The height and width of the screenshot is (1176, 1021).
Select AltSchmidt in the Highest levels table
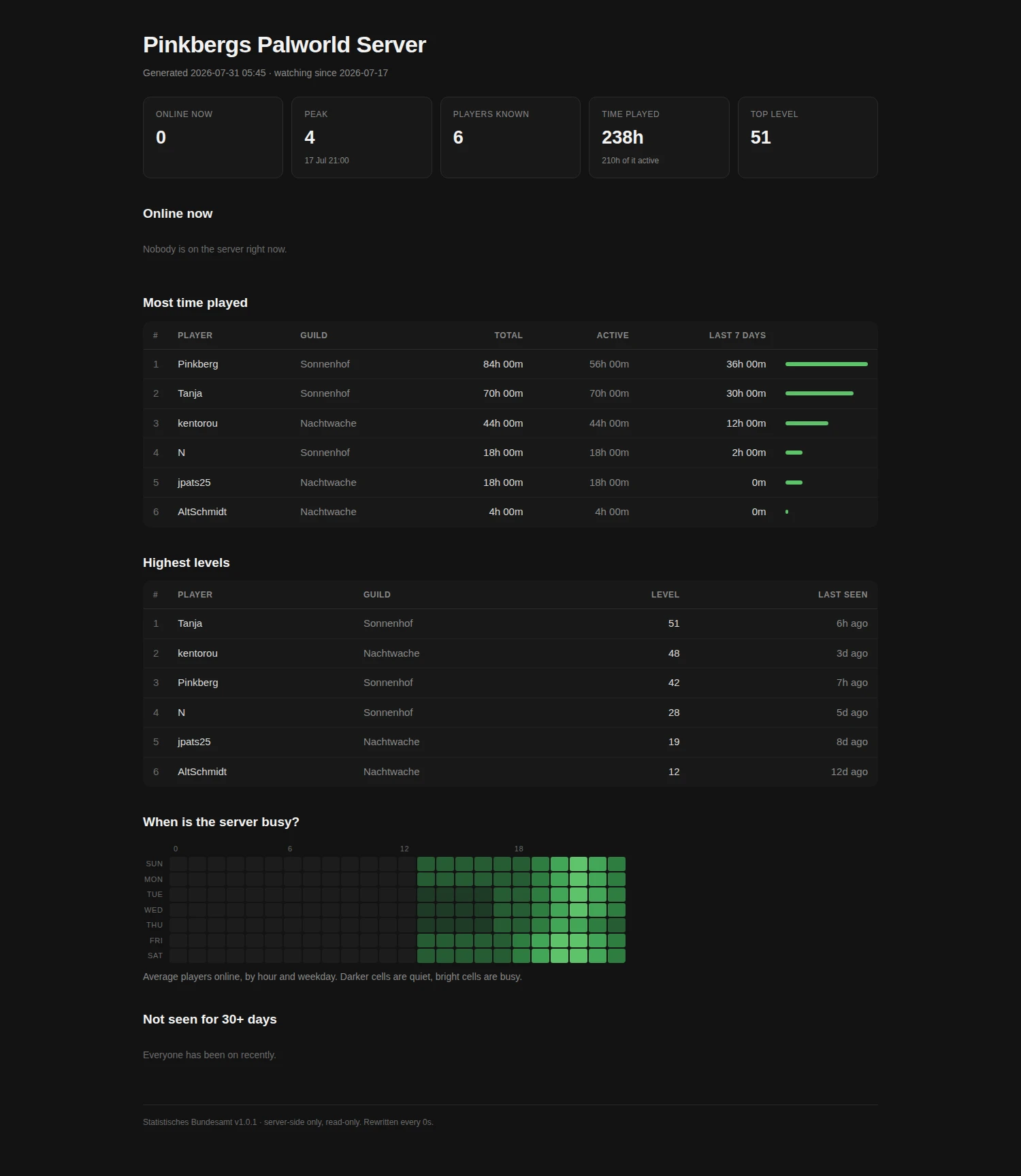(202, 772)
